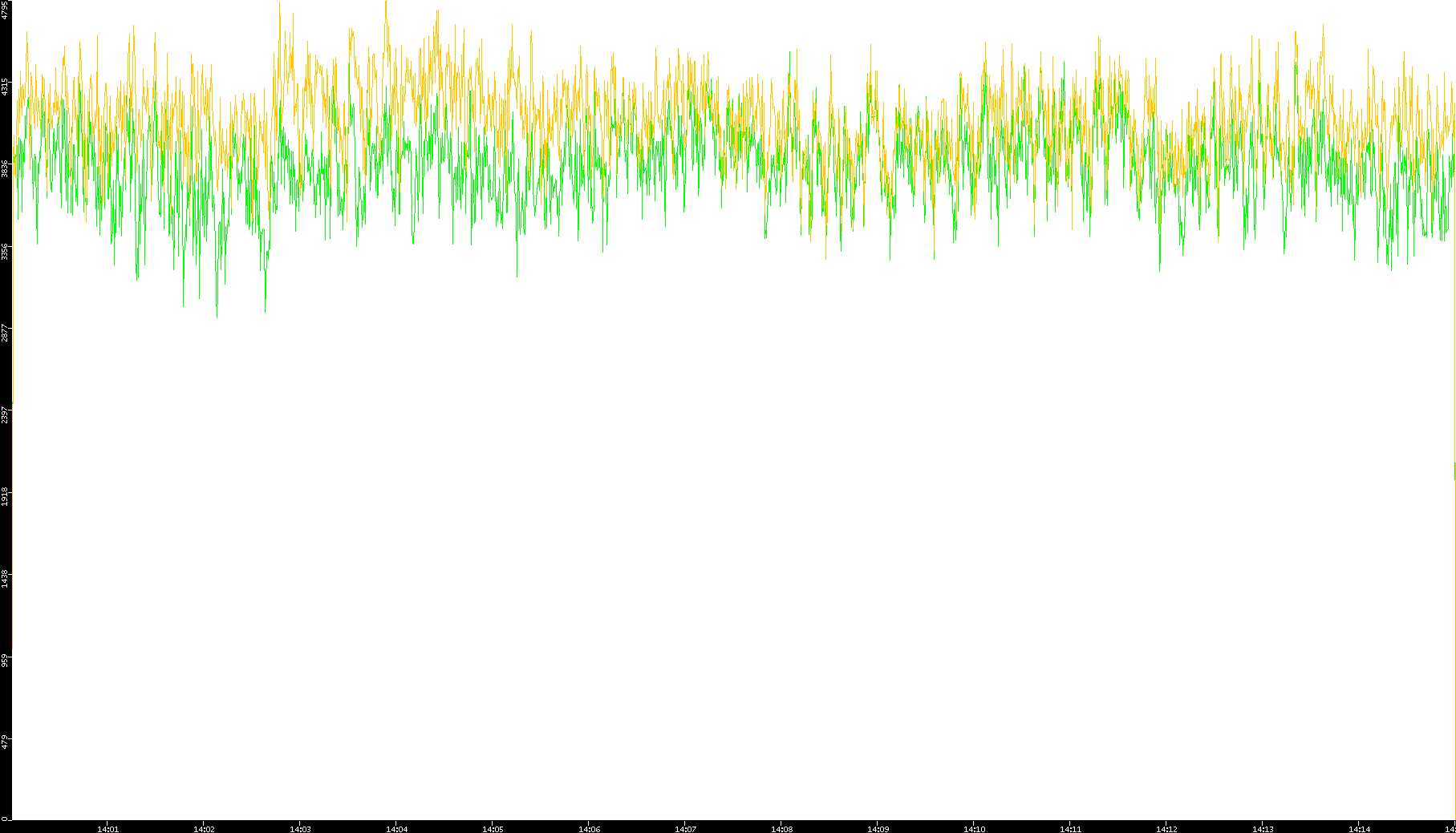Click the 2877 value on vertical axis

coord(6,333)
